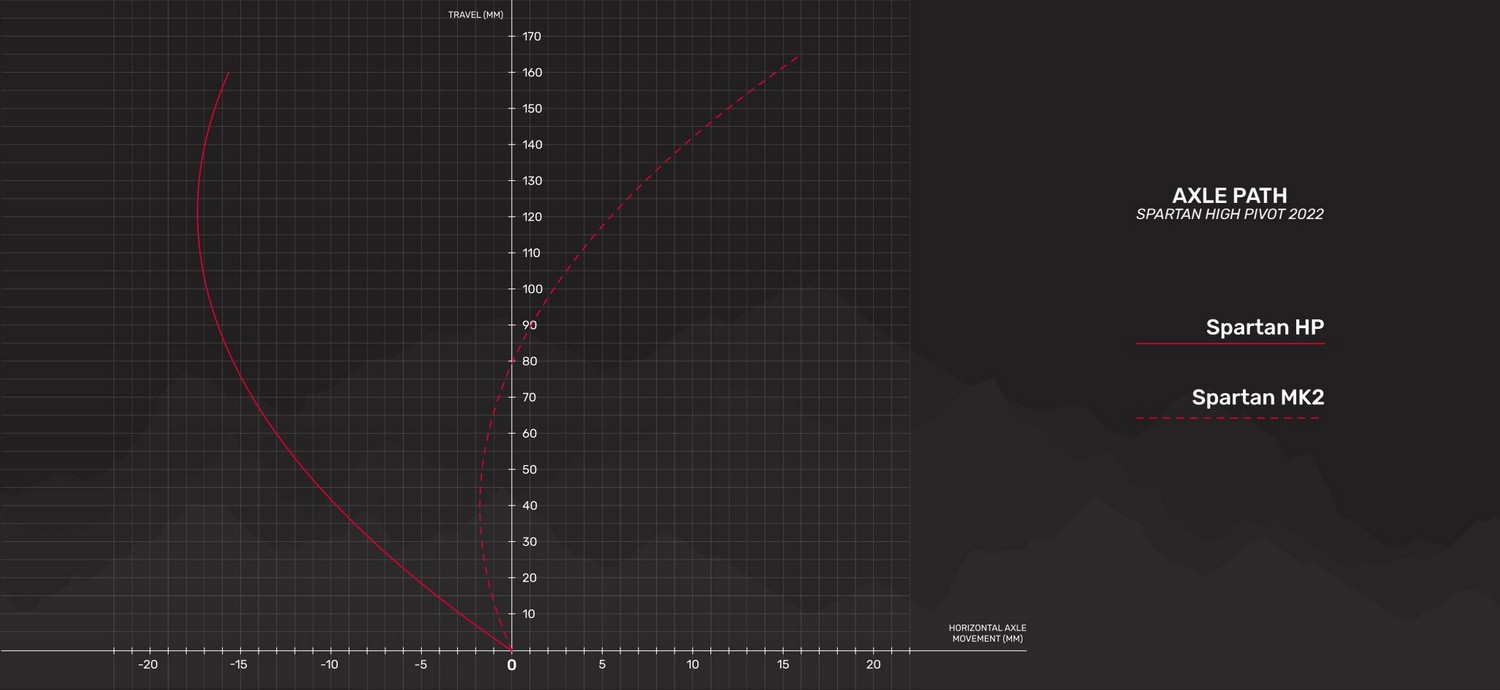Click the -10 label on the horizontal axis
Viewport: 1500px width, 690px height.
click(x=330, y=665)
